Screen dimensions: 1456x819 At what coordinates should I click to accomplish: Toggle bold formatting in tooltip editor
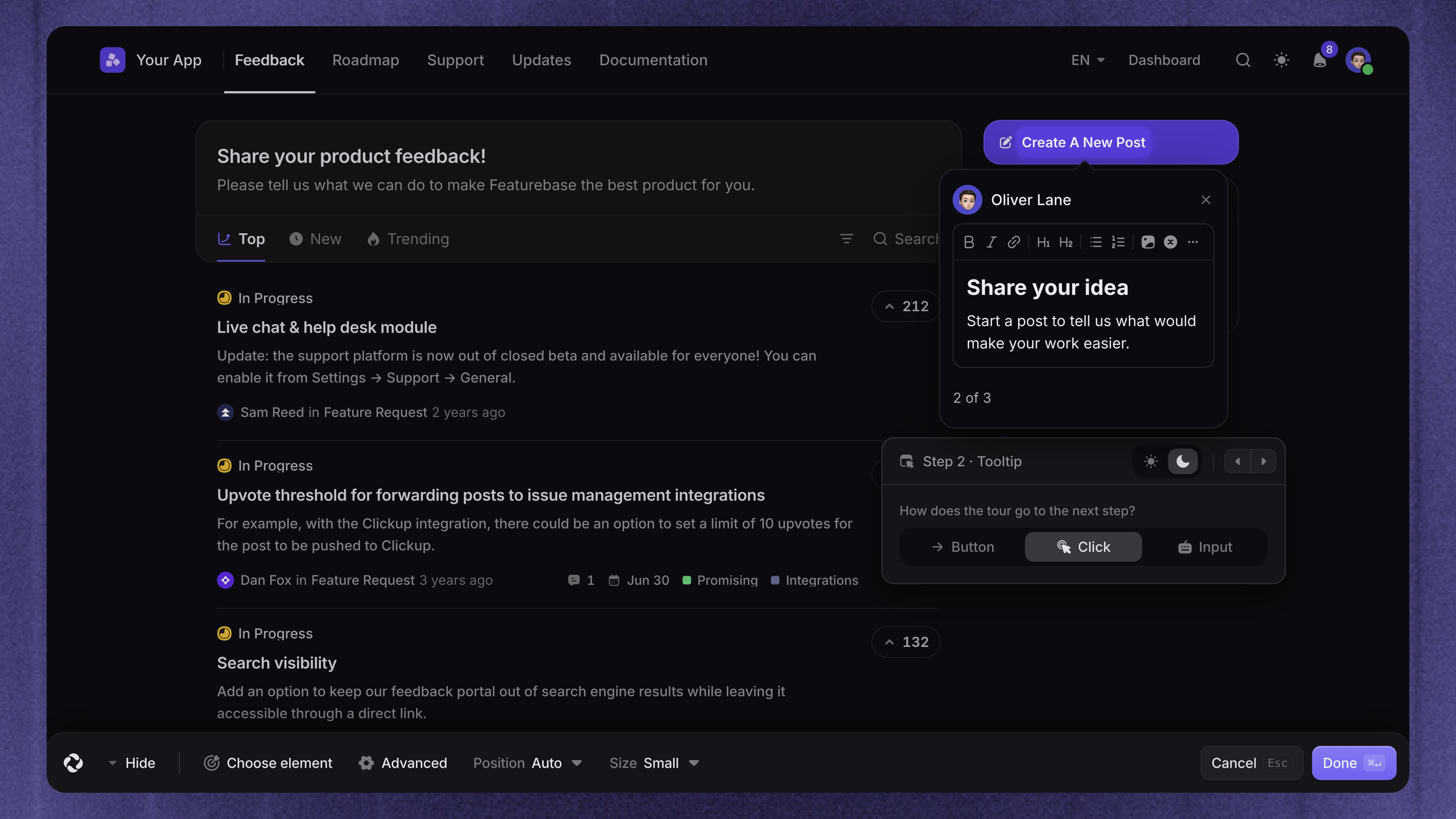[x=969, y=242]
